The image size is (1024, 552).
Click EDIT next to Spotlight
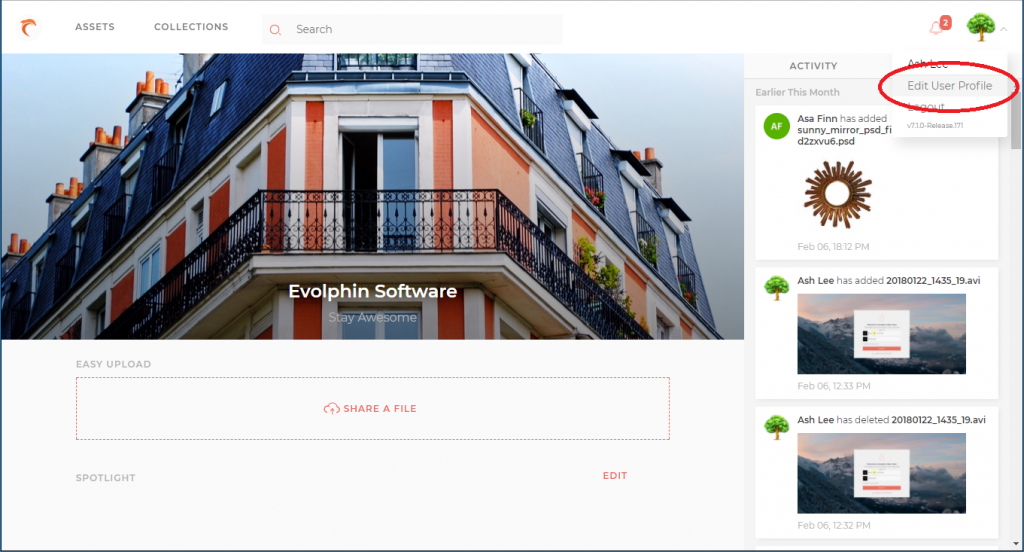(615, 476)
